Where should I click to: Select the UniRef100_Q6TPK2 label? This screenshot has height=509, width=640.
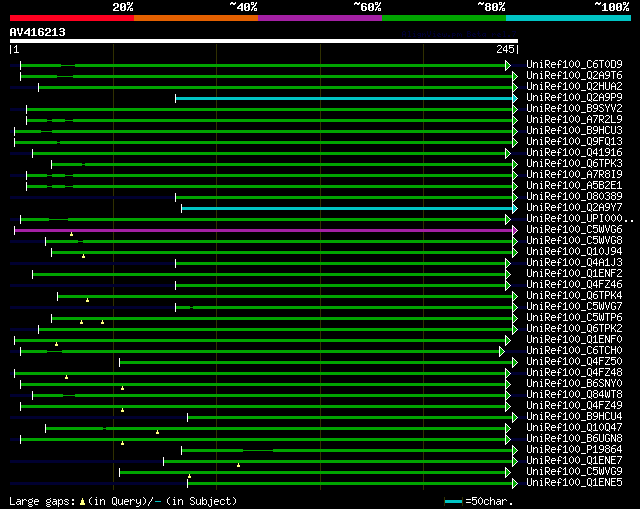(x=574, y=329)
